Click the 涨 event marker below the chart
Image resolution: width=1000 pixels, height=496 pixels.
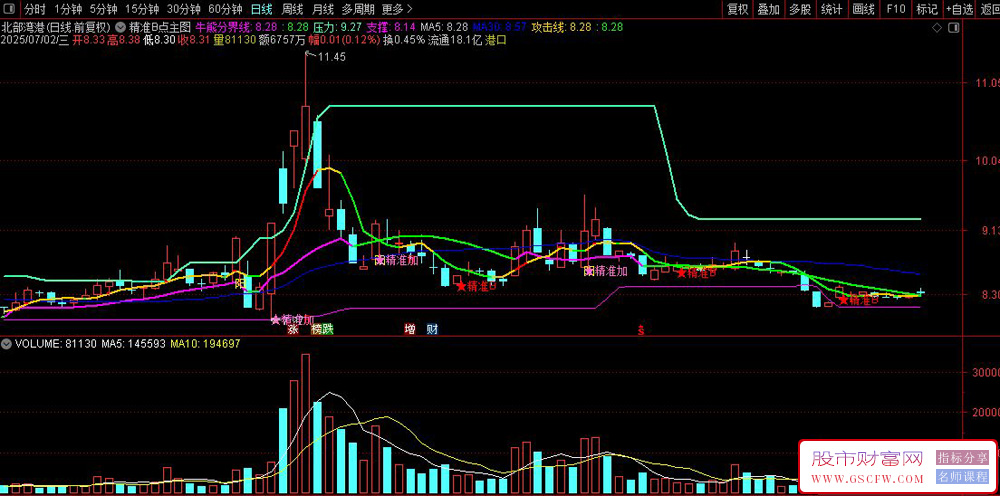pyautogui.click(x=293, y=330)
